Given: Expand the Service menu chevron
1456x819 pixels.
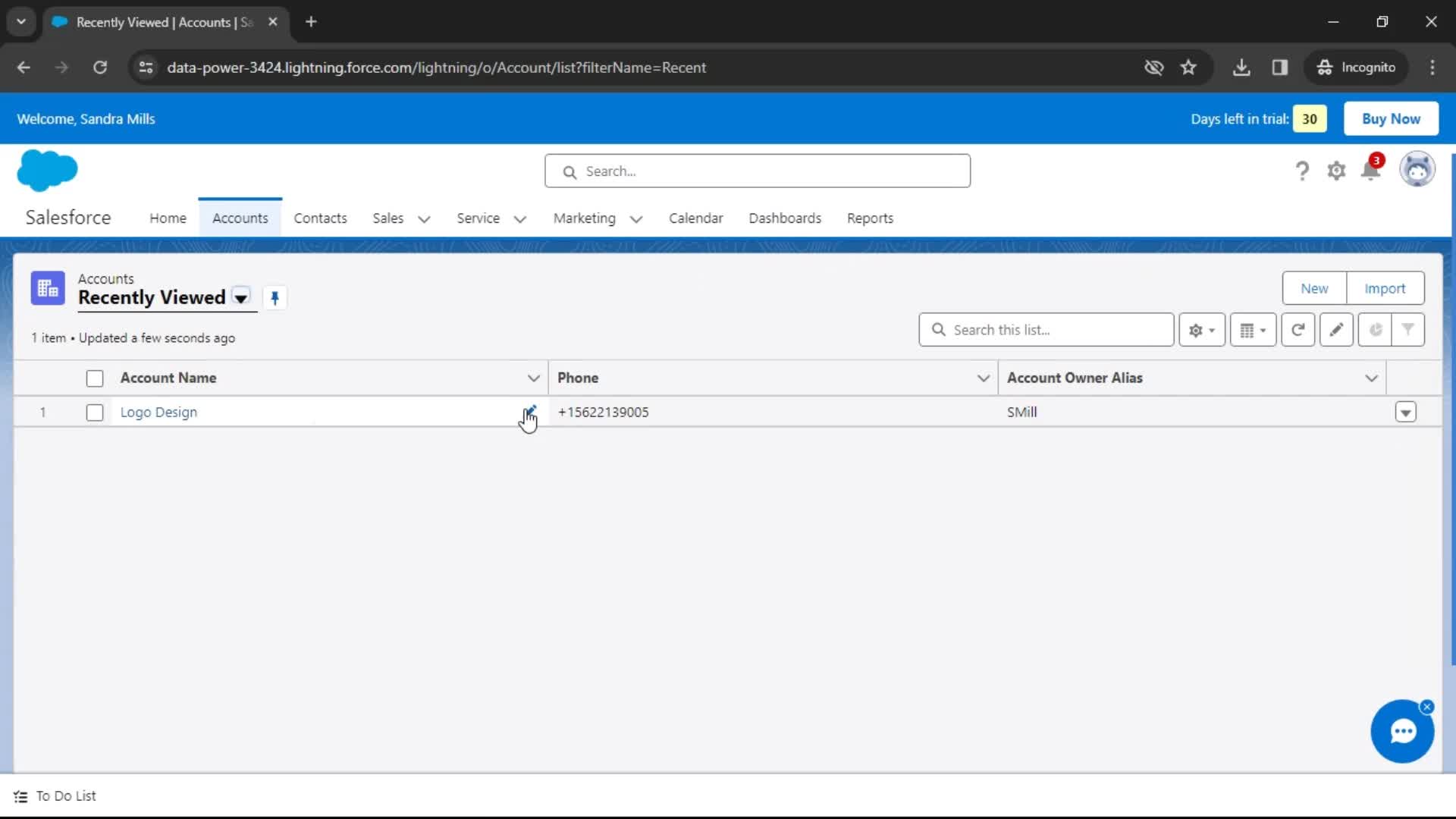Looking at the screenshot, I should (x=520, y=219).
